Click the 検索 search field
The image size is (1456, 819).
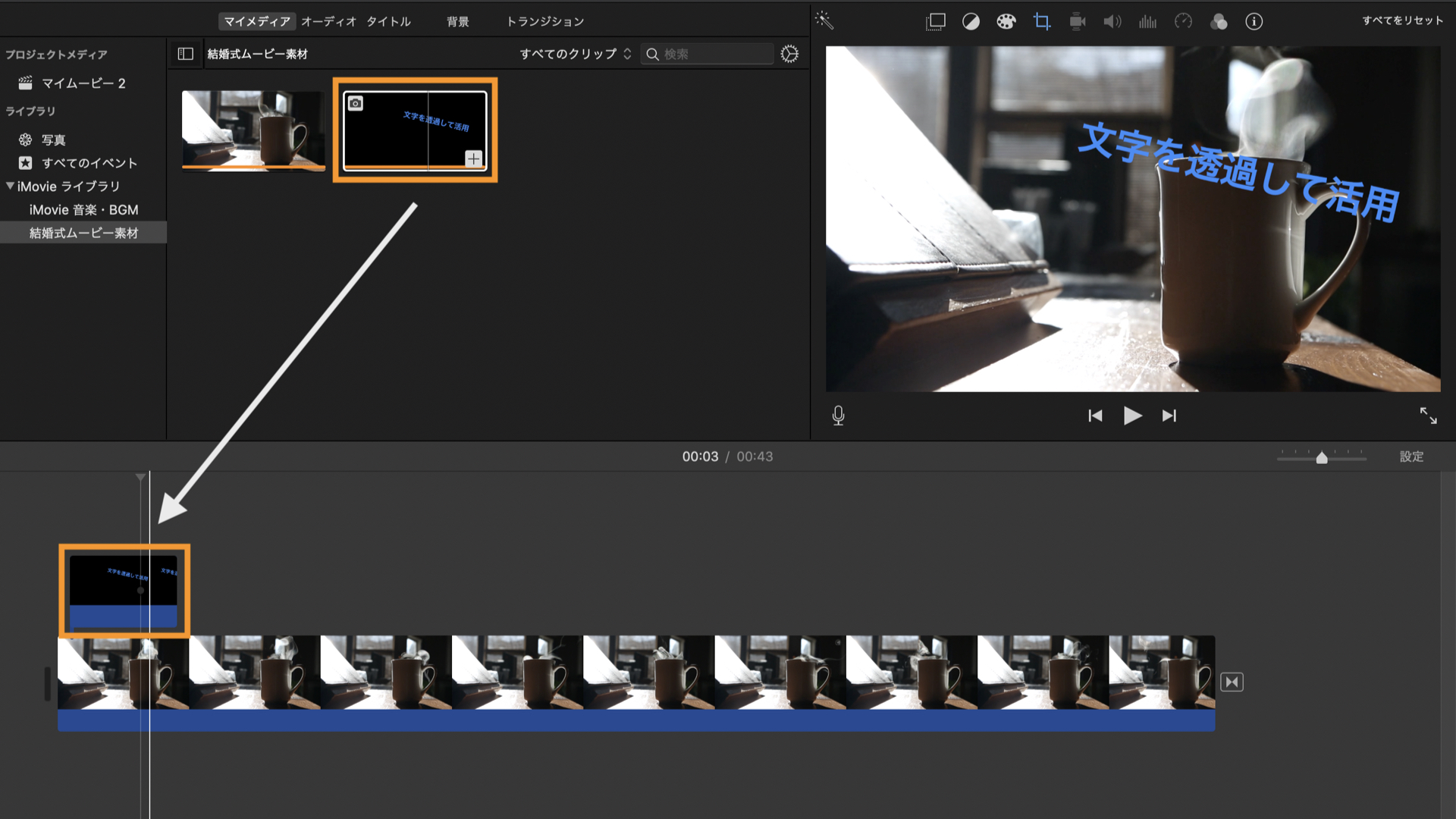[x=707, y=54]
